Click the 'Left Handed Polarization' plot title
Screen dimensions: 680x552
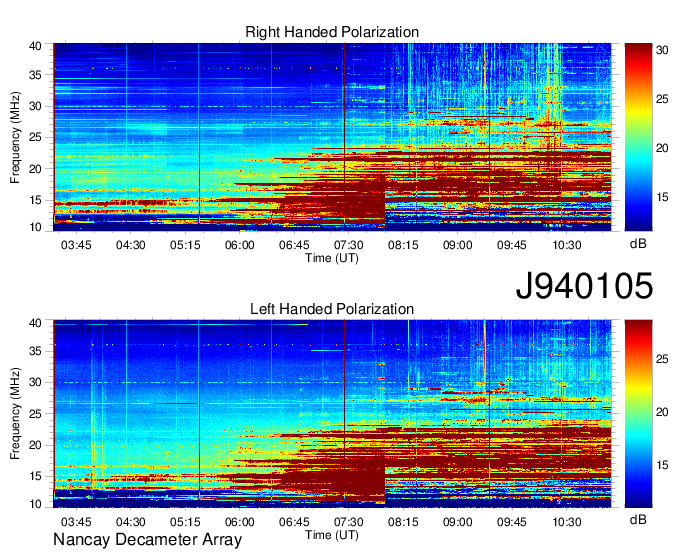coord(332,309)
